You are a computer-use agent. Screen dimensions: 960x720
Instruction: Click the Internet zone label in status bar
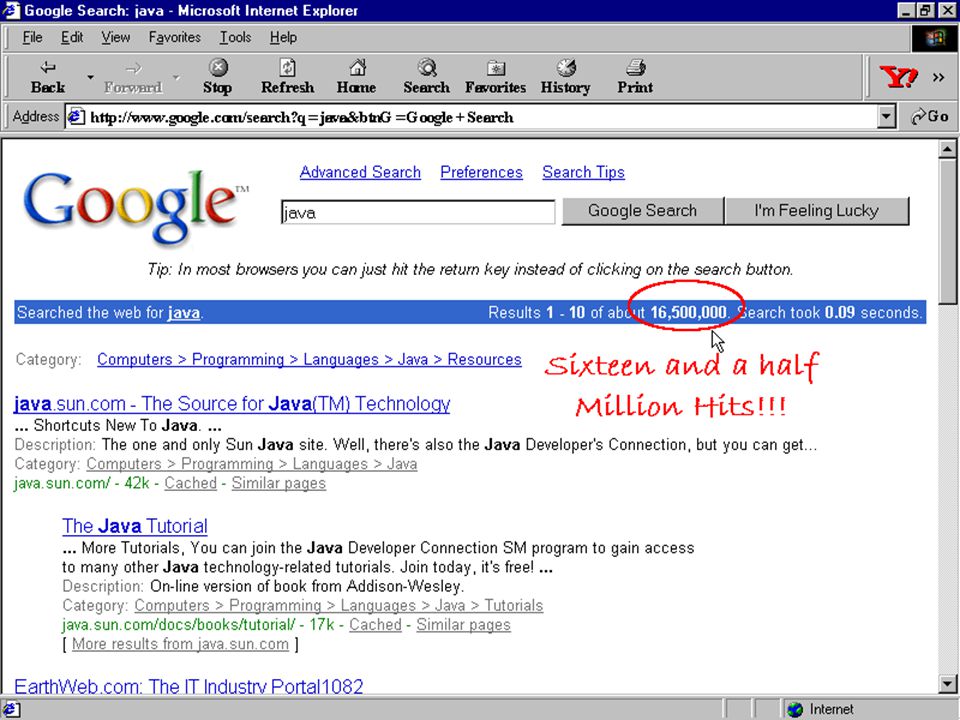pyautogui.click(x=831, y=710)
